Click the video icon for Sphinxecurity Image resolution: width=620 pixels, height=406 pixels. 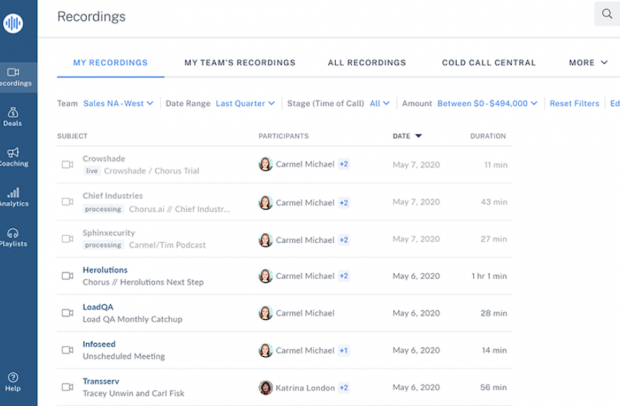[x=68, y=239]
